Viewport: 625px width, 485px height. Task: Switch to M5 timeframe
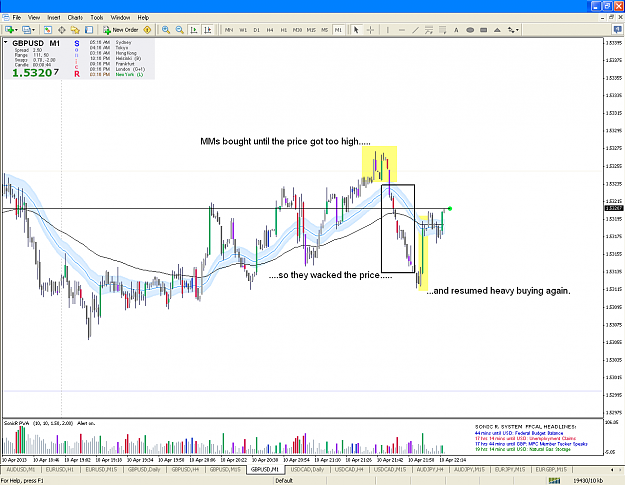[324, 30]
